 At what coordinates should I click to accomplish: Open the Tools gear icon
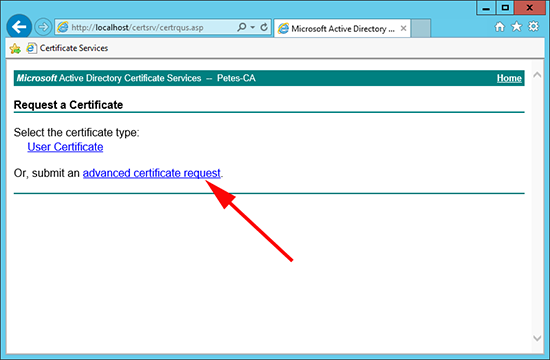(534, 27)
